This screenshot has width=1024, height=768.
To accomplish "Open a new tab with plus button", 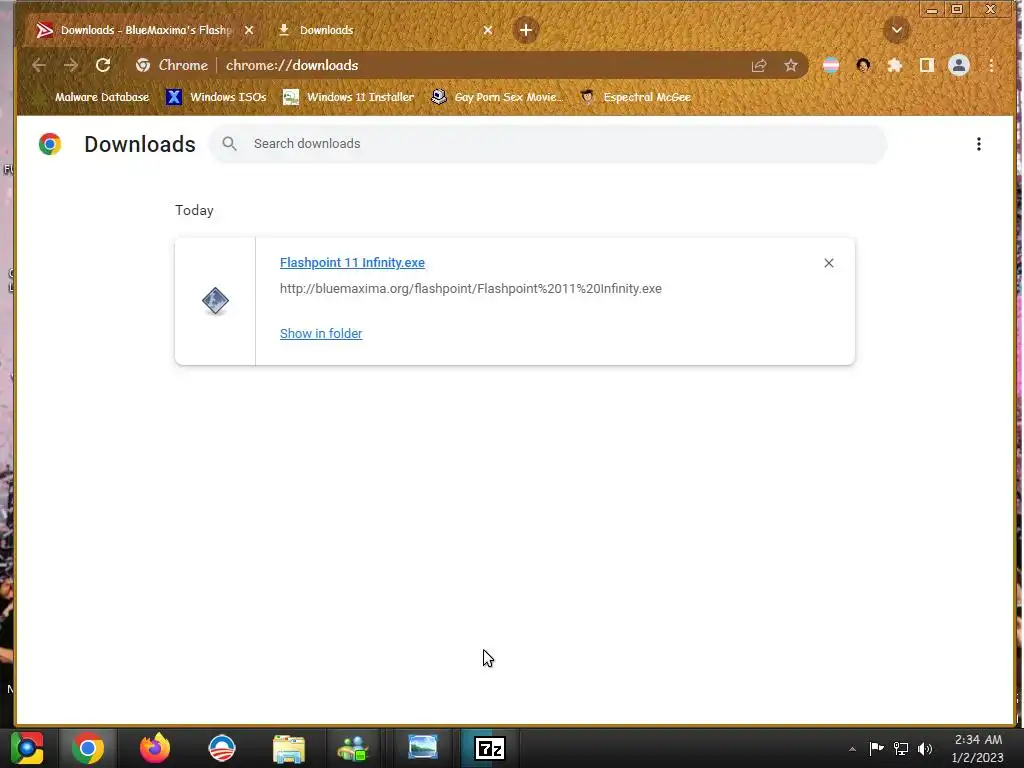I will [x=526, y=30].
